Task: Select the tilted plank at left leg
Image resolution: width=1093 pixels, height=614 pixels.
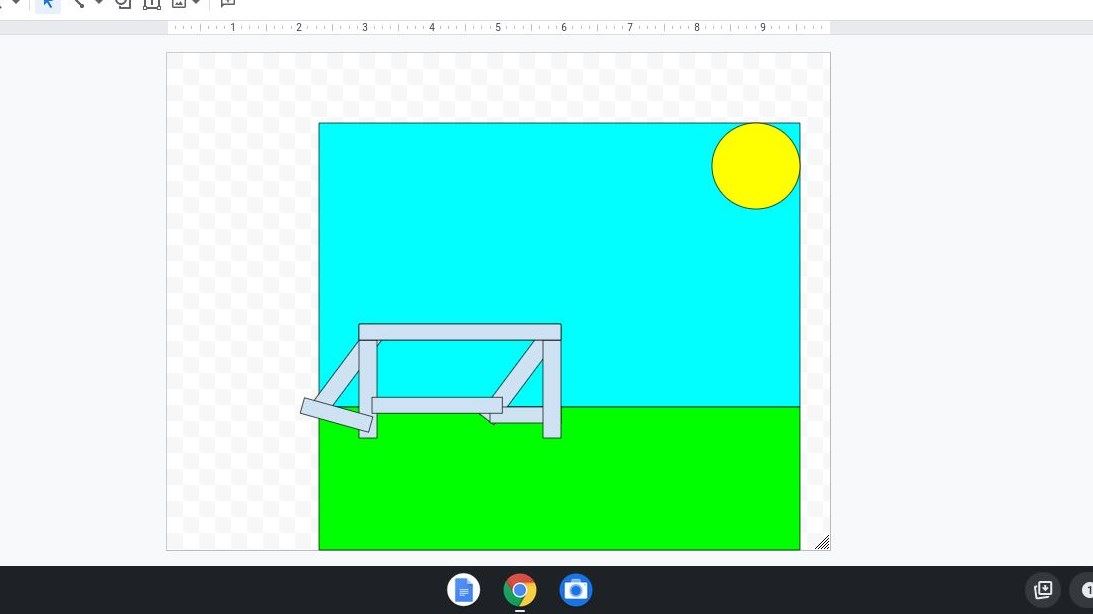Action: tap(336, 415)
